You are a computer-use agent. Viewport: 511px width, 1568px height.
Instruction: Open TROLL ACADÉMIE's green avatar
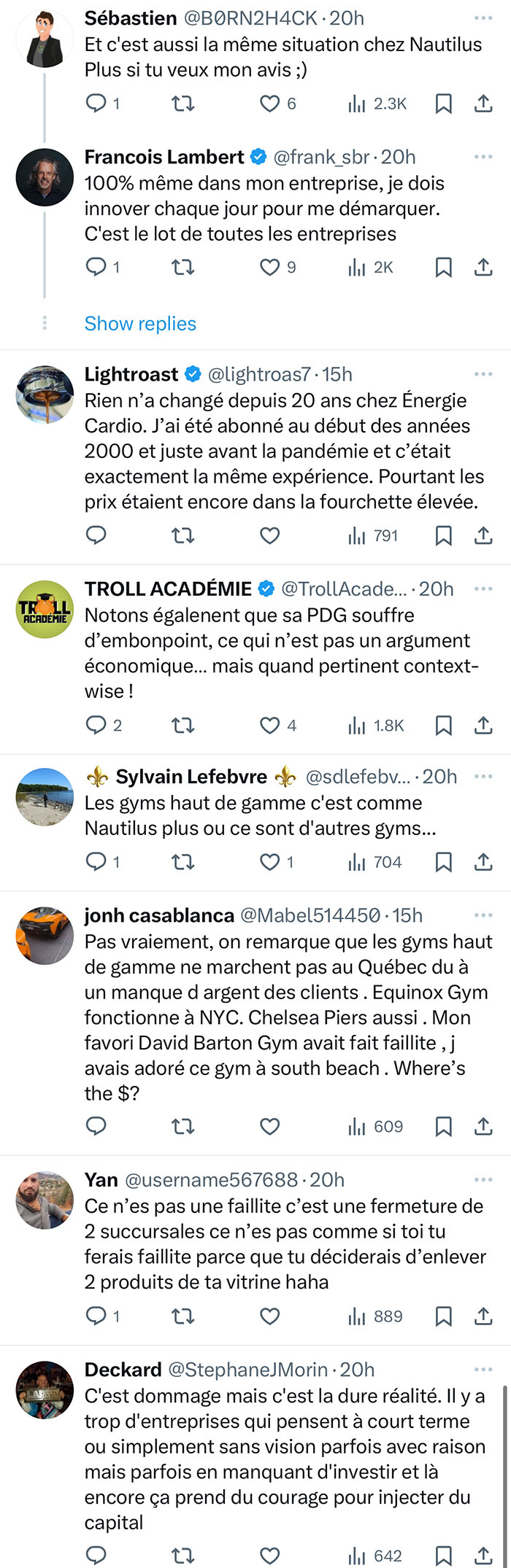pyautogui.click(x=45, y=609)
